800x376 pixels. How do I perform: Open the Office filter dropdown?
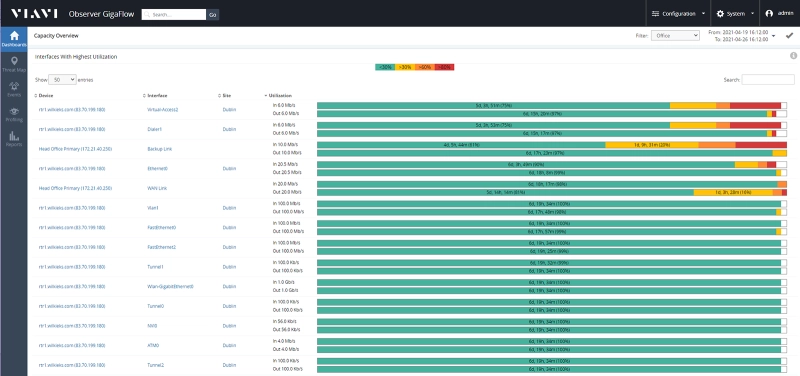point(675,36)
